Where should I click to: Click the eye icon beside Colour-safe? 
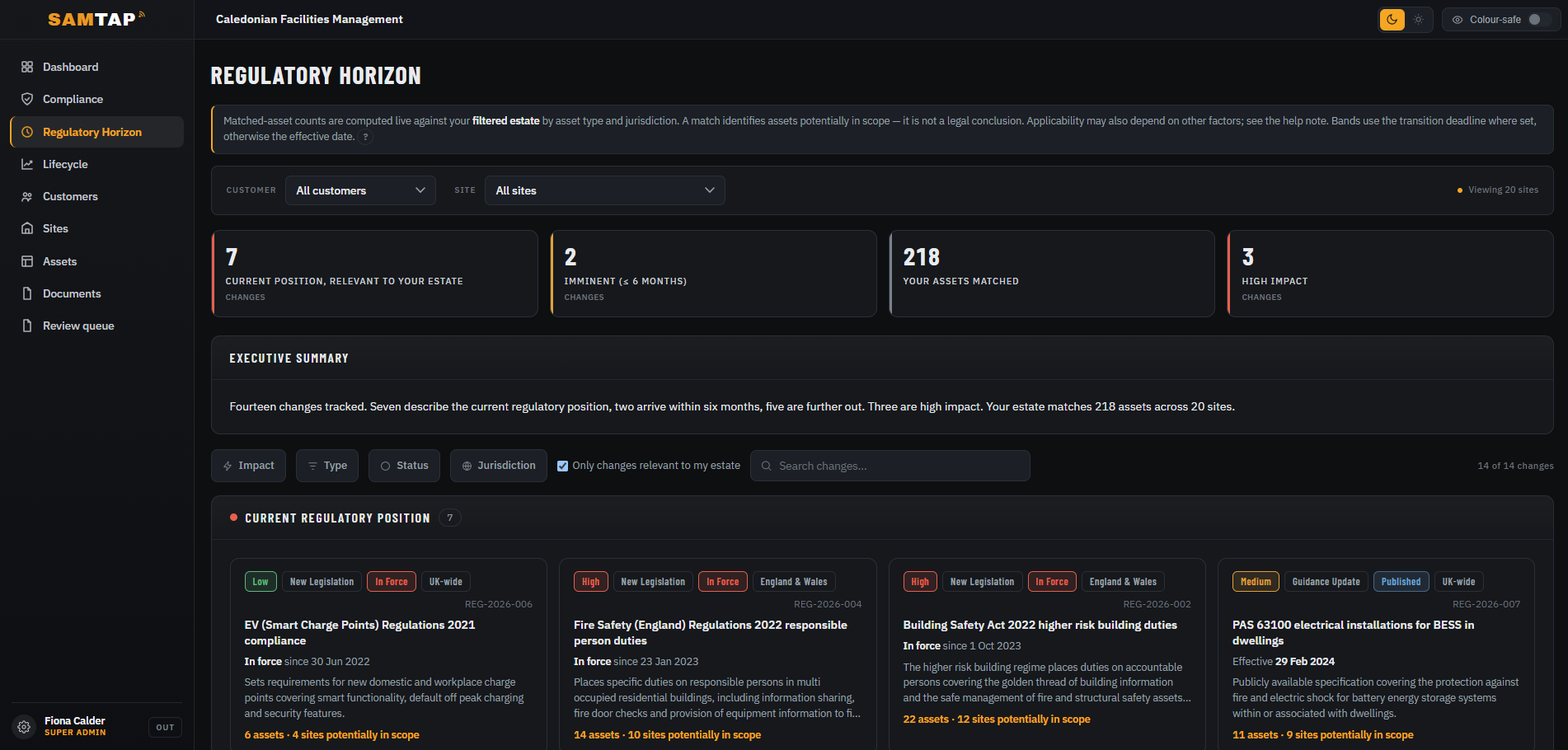(x=1458, y=20)
